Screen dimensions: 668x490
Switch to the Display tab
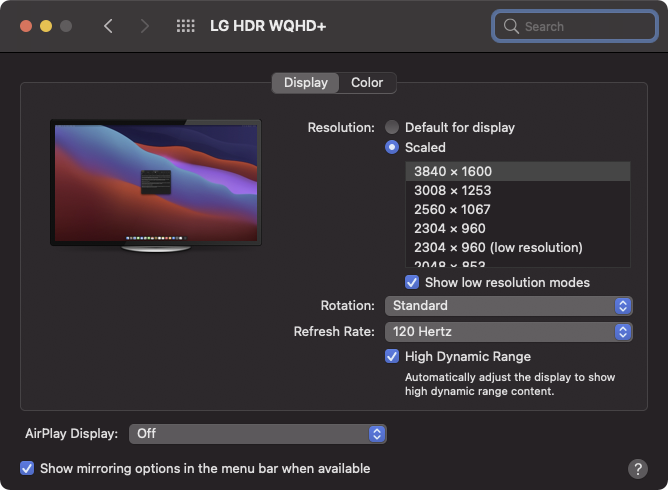coord(305,83)
